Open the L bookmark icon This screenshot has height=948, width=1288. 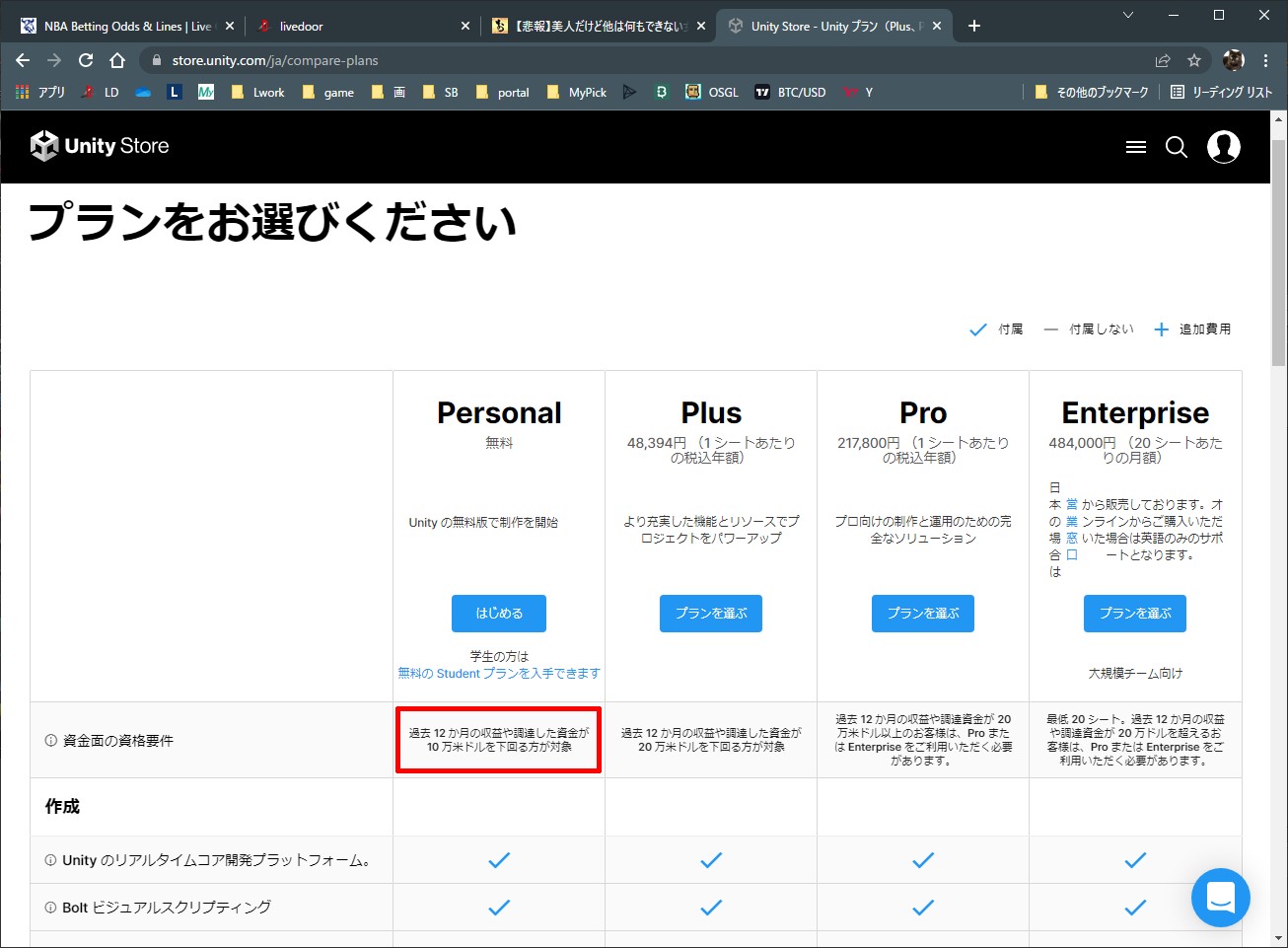coord(175,92)
